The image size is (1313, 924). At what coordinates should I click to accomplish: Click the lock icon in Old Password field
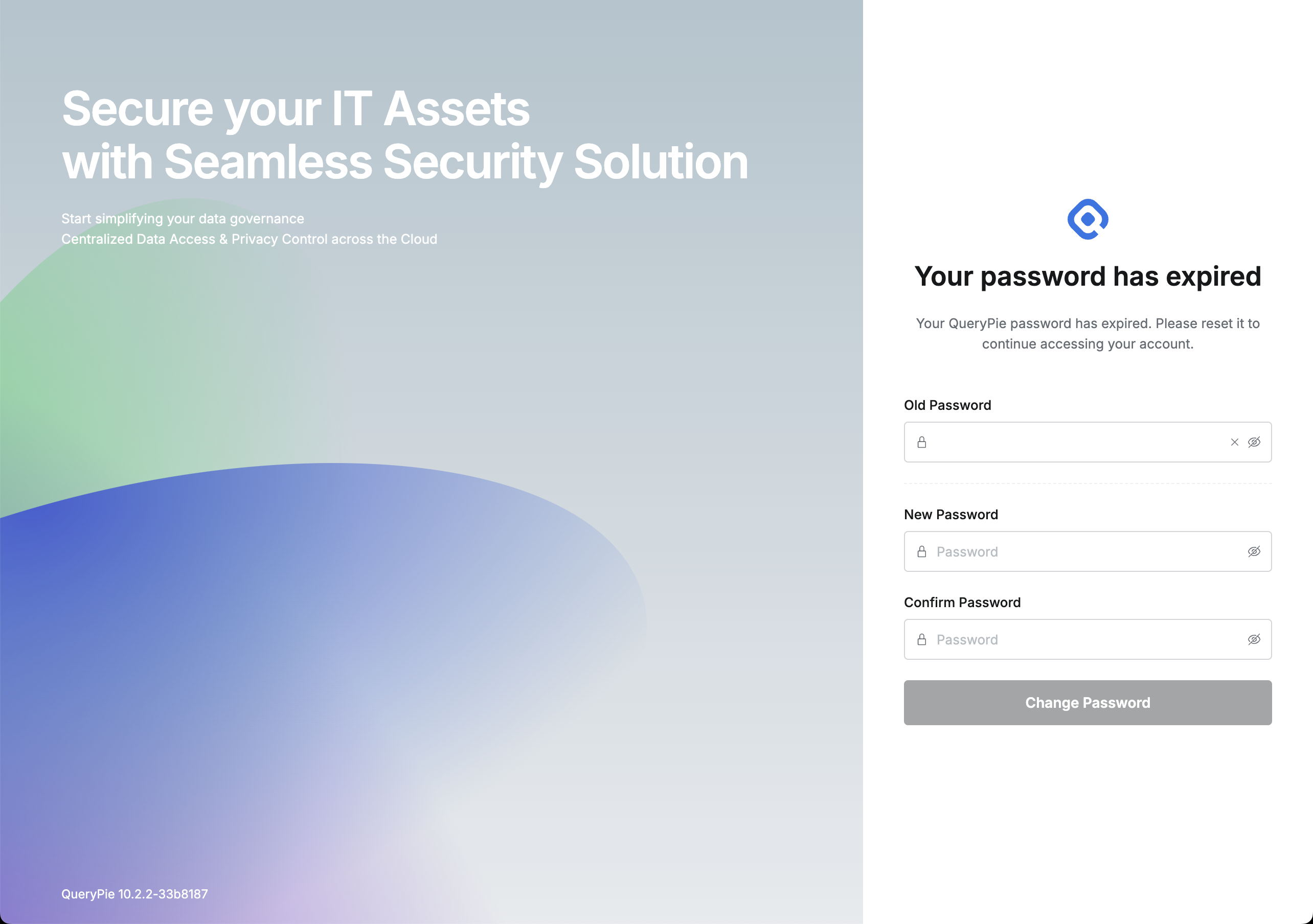click(x=921, y=442)
